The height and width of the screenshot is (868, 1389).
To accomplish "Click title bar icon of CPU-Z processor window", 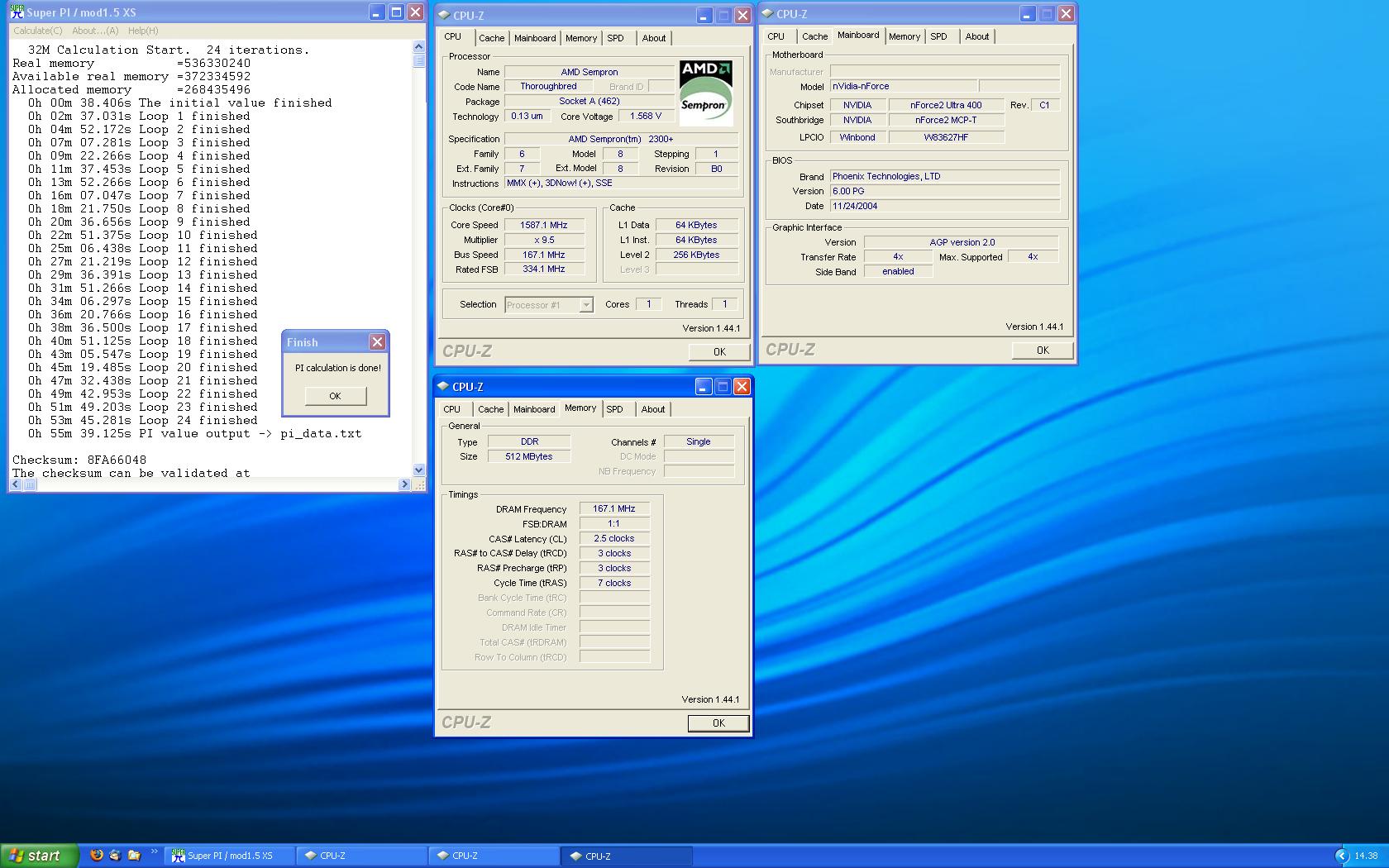I will point(443,15).
